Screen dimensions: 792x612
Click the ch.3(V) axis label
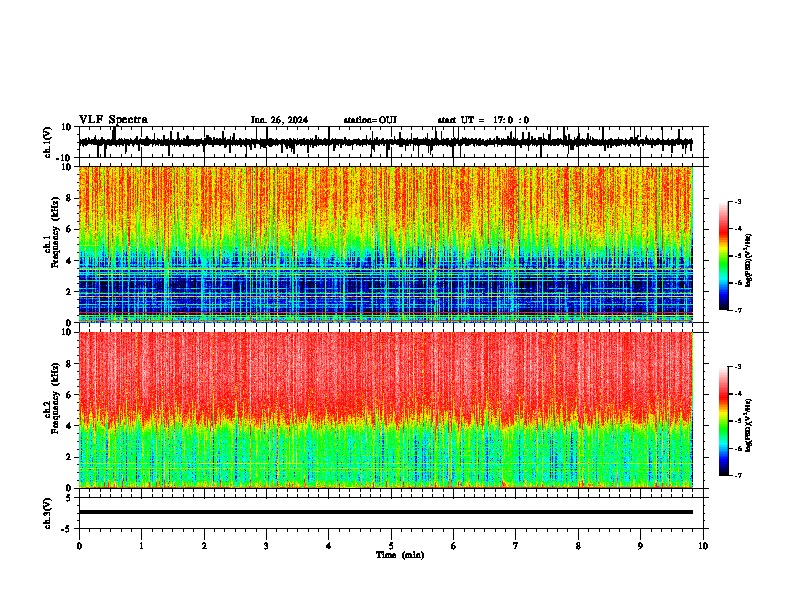click(48, 513)
